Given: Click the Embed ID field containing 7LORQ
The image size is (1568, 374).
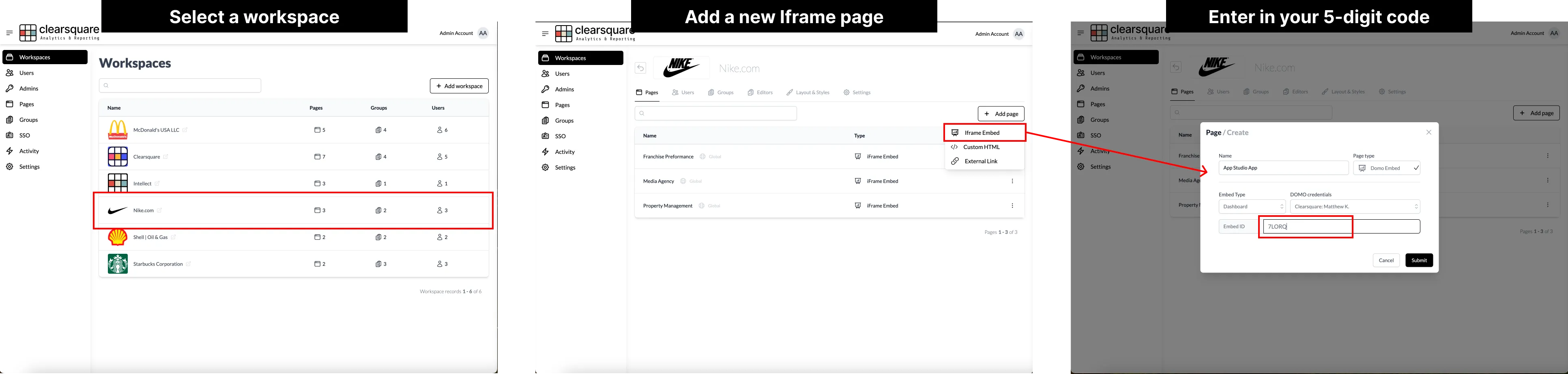Looking at the screenshot, I should point(1342,227).
